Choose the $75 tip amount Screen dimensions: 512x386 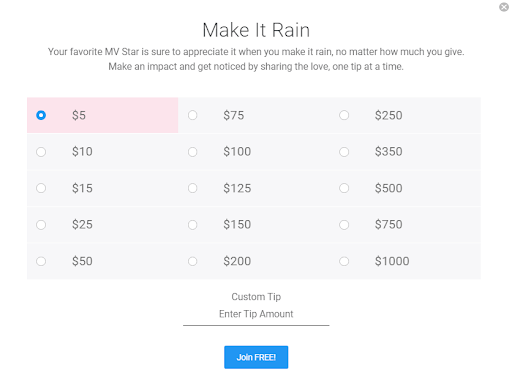click(x=192, y=115)
